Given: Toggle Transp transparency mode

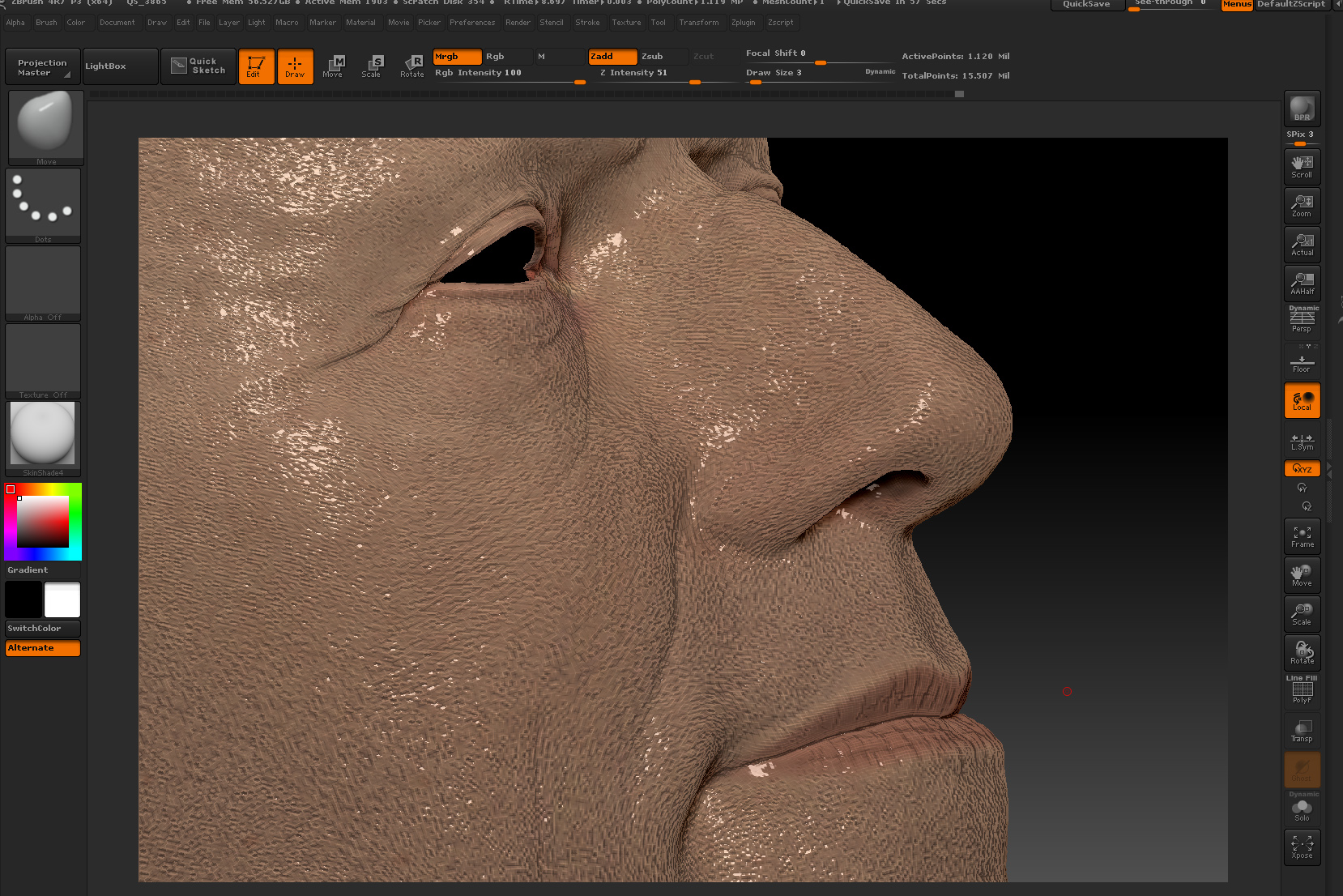Looking at the screenshot, I should click(x=1302, y=731).
